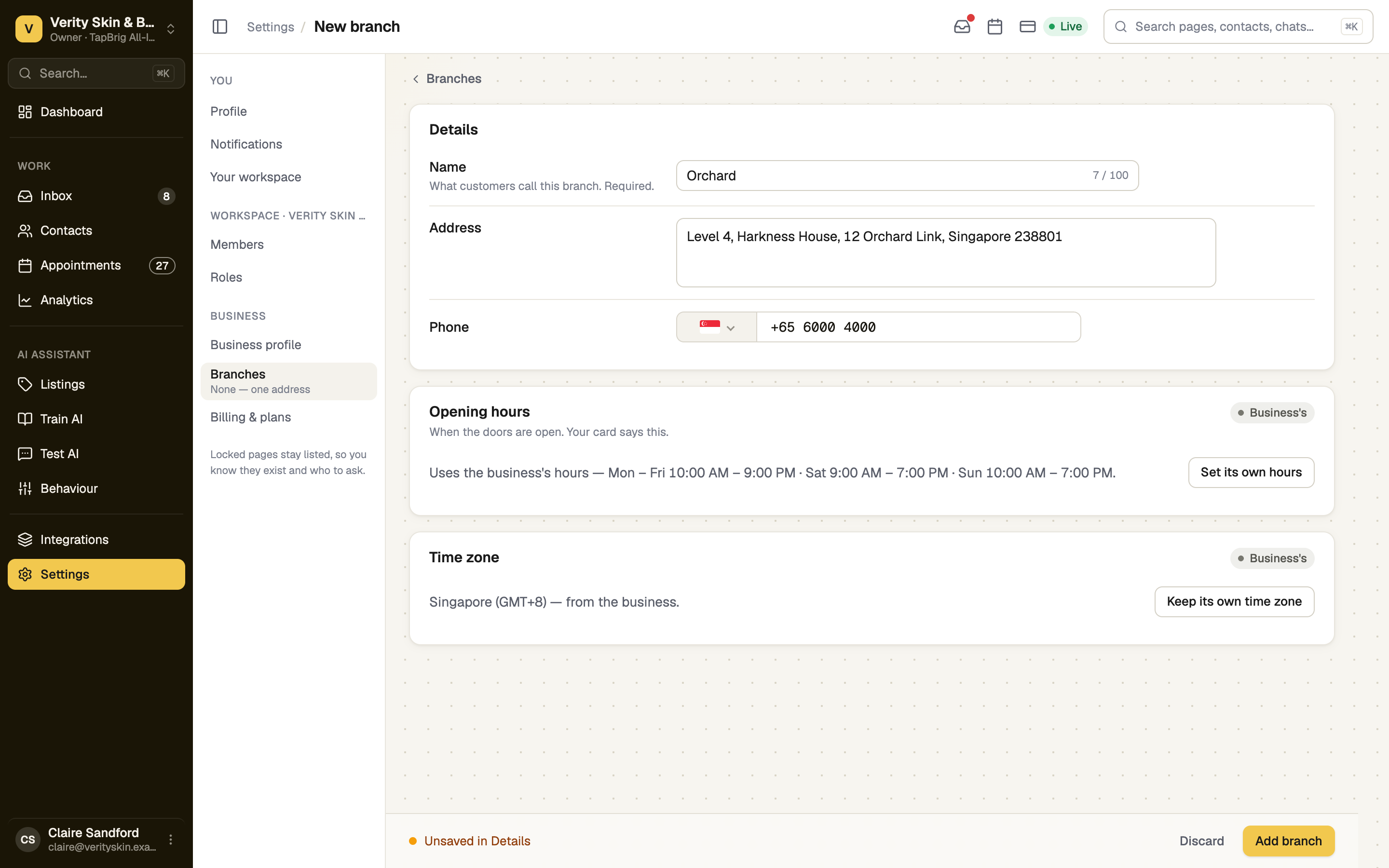Viewport: 1389px width, 868px height.
Task: Open the inbox tray icon in top bar
Action: (962, 27)
